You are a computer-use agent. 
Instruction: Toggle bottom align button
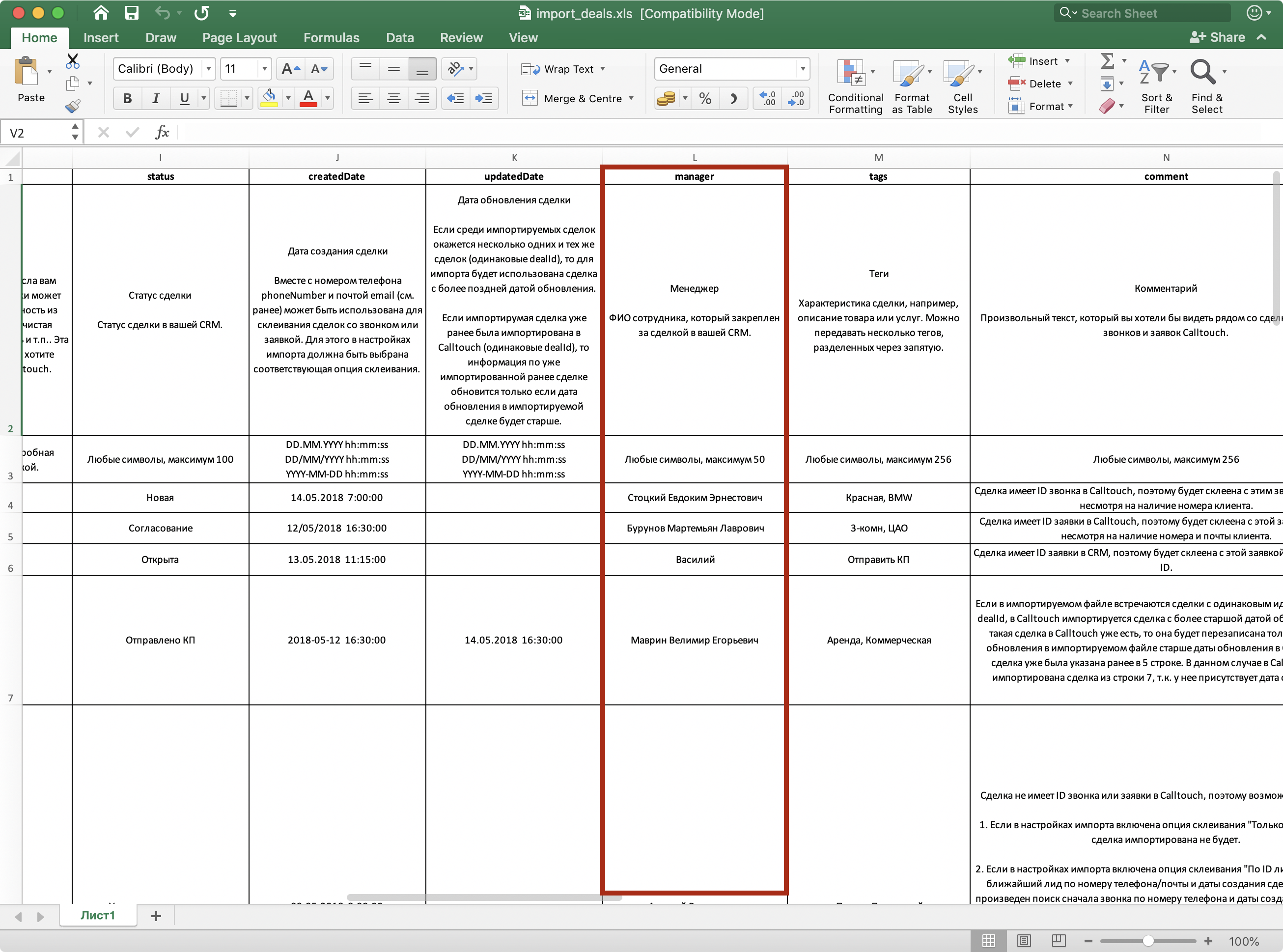pos(422,69)
